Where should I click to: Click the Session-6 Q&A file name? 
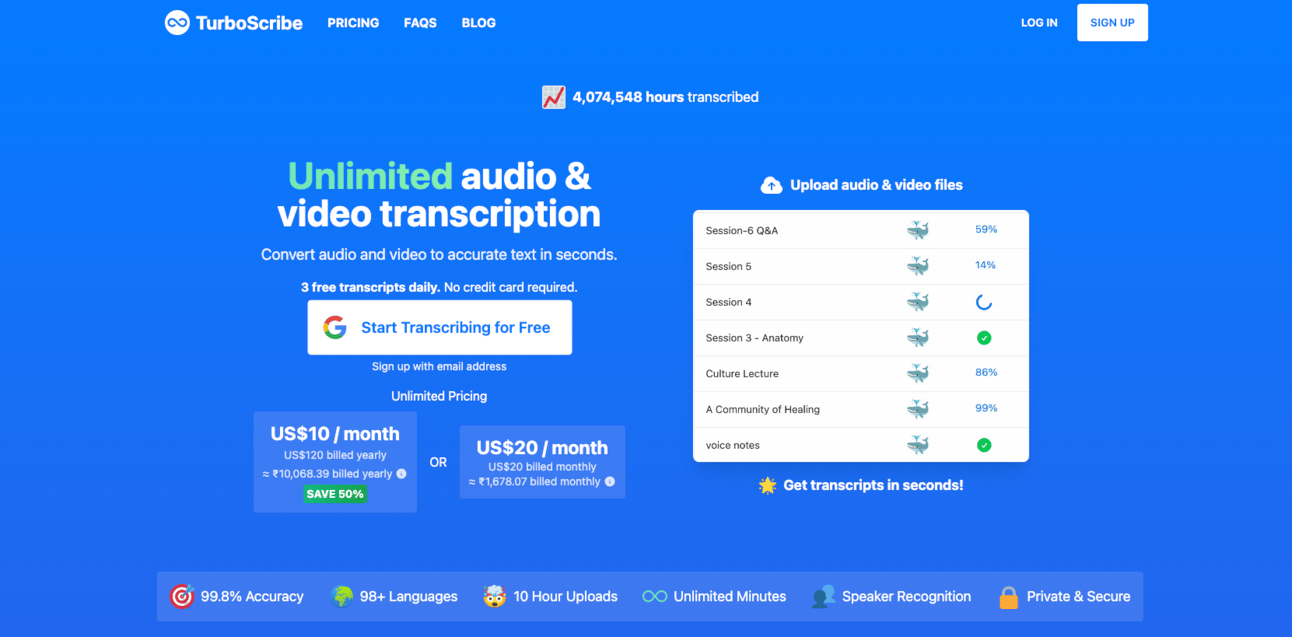tap(741, 231)
